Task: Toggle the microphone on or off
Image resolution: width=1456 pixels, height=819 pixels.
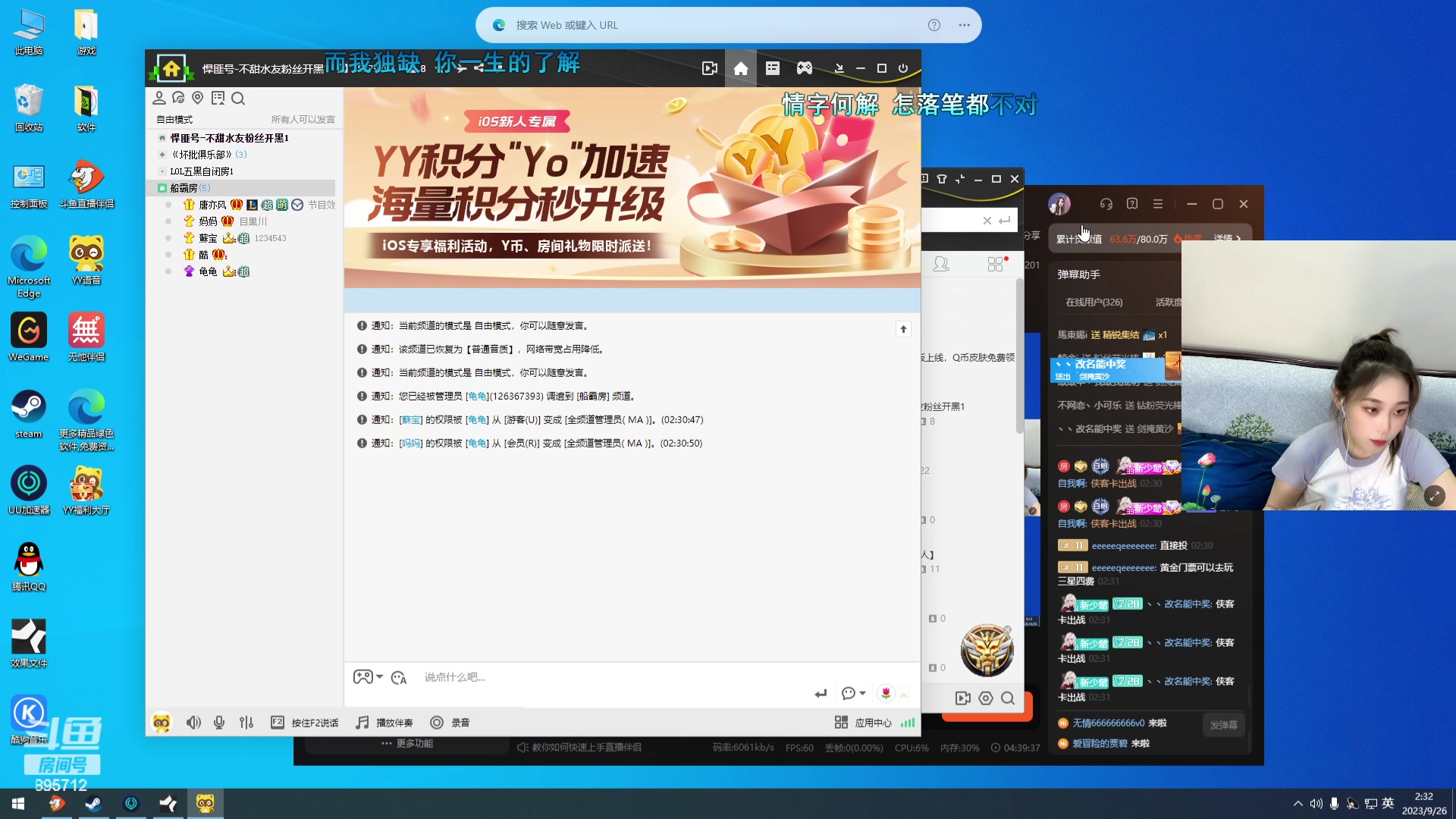Action: [219, 722]
